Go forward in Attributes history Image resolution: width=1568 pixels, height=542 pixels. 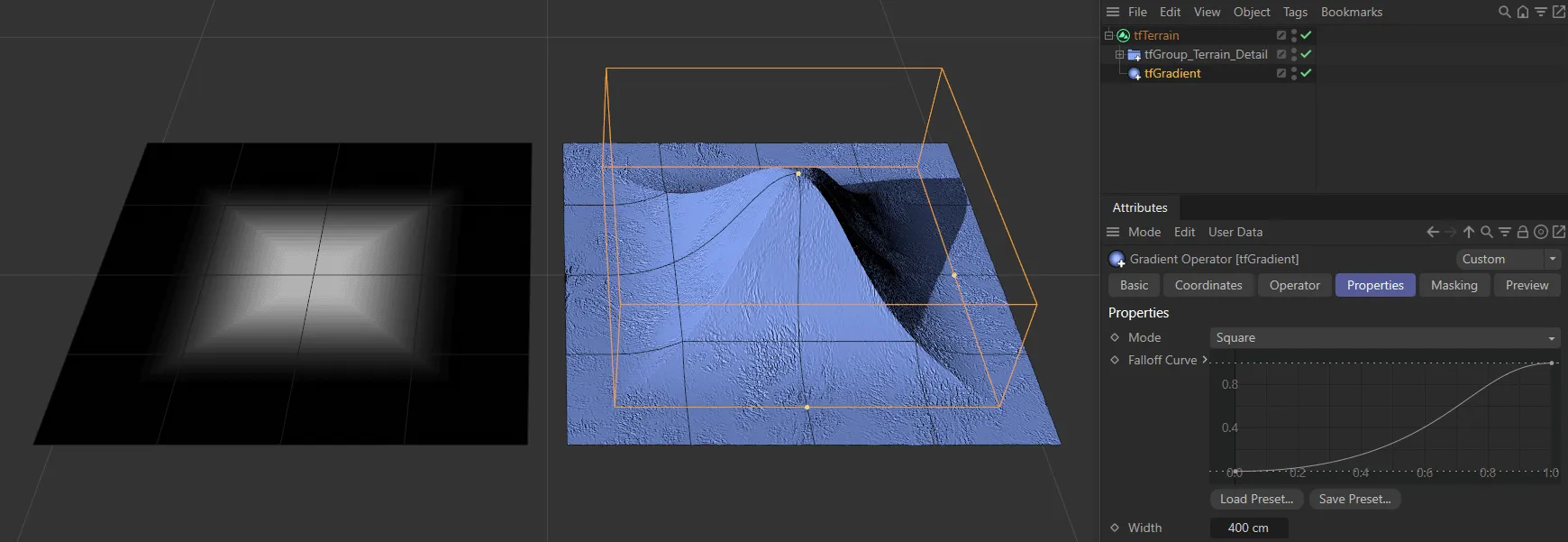coord(1451,232)
